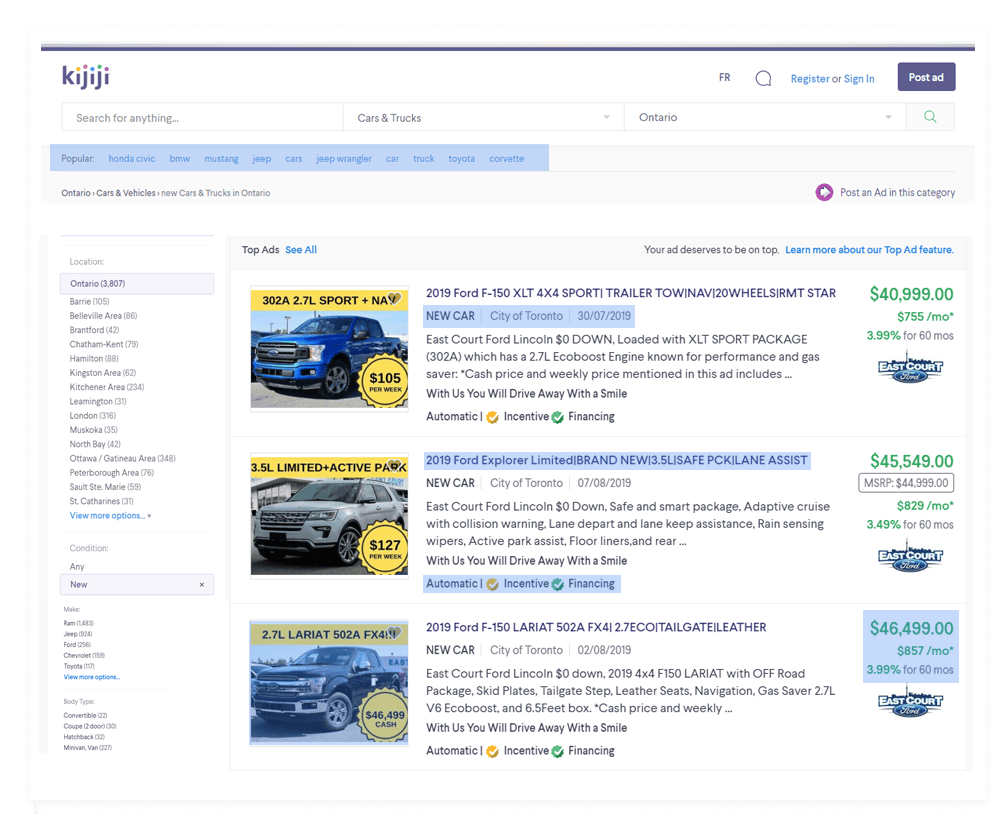The width and height of the screenshot is (1007, 831).
Task: Click popular search jeep wrangler
Action: point(344,159)
